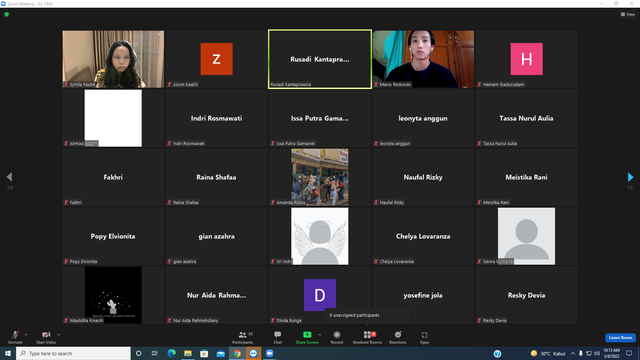The width and height of the screenshot is (640, 360).
Task: Select Sri Indri's angel-wings avatar tile
Action: [x=320, y=236]
